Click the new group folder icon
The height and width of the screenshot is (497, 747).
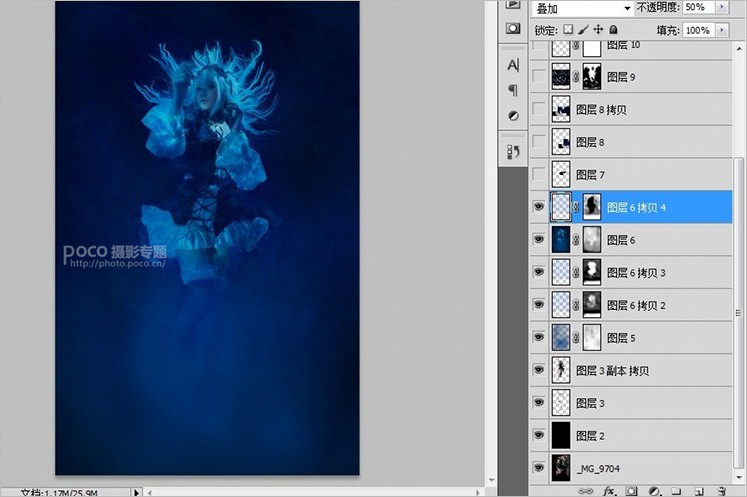point(677,491)
